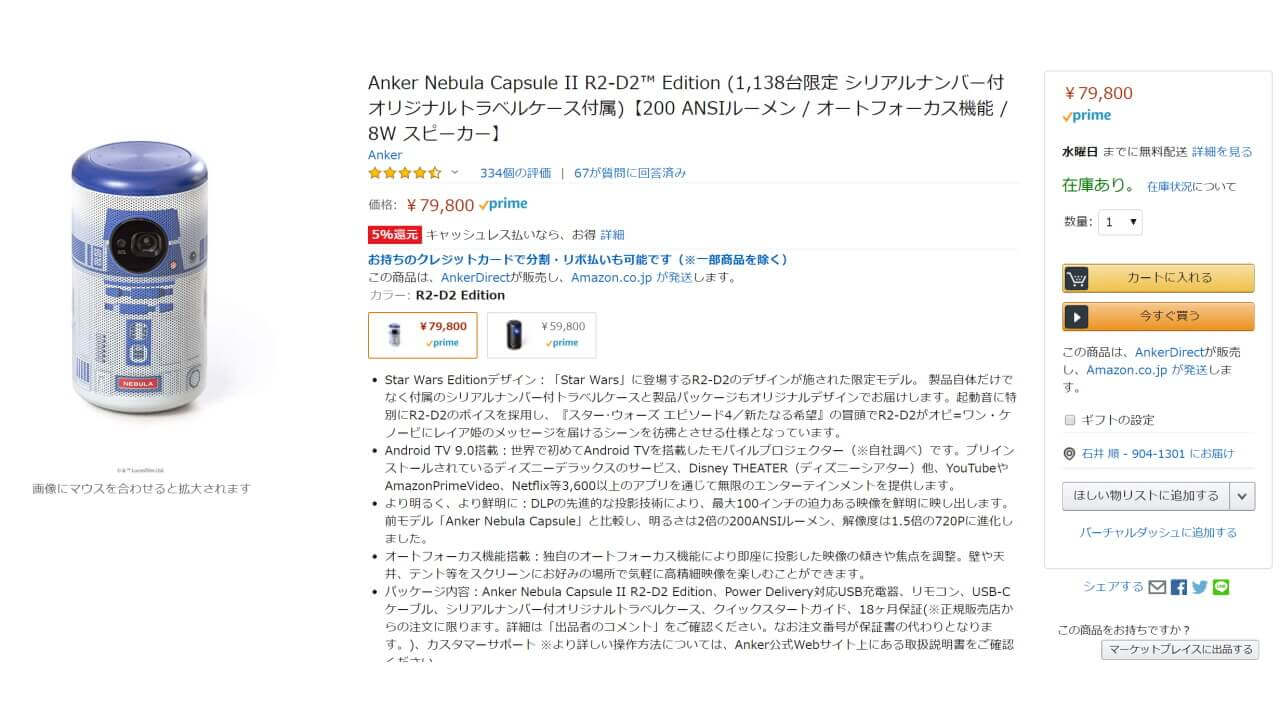The width and height of the screenshot is (1280, 720).
Task: Click the play icon on 今すぐ買う
Action: pyautogui.click(x=1076, y=316)
